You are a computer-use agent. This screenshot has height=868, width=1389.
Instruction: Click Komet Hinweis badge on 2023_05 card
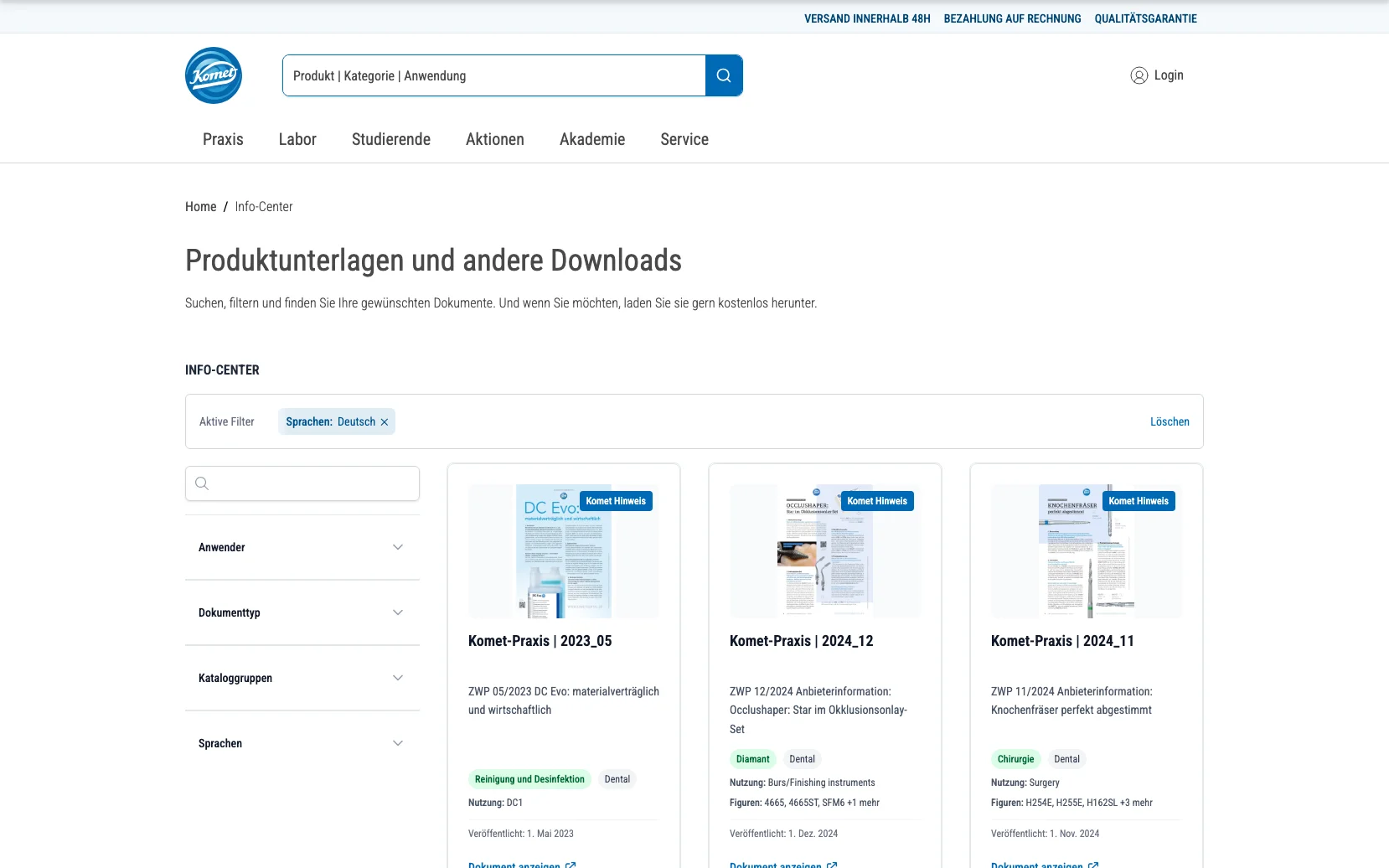(616, 501)
